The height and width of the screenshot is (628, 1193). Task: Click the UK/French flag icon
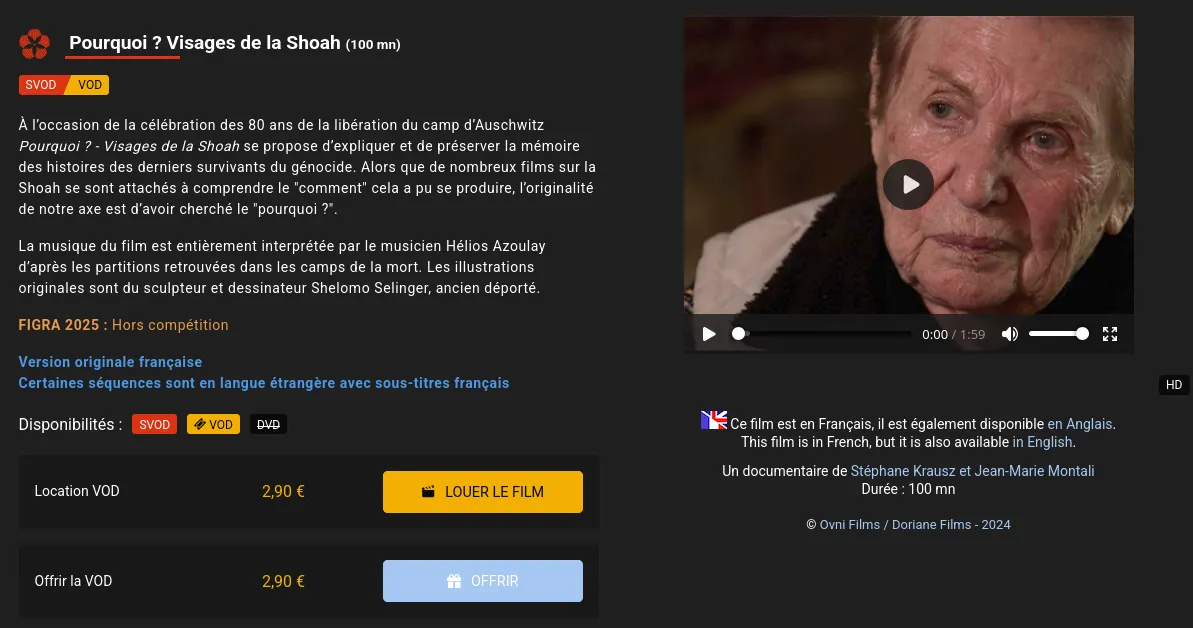point(714,419)
